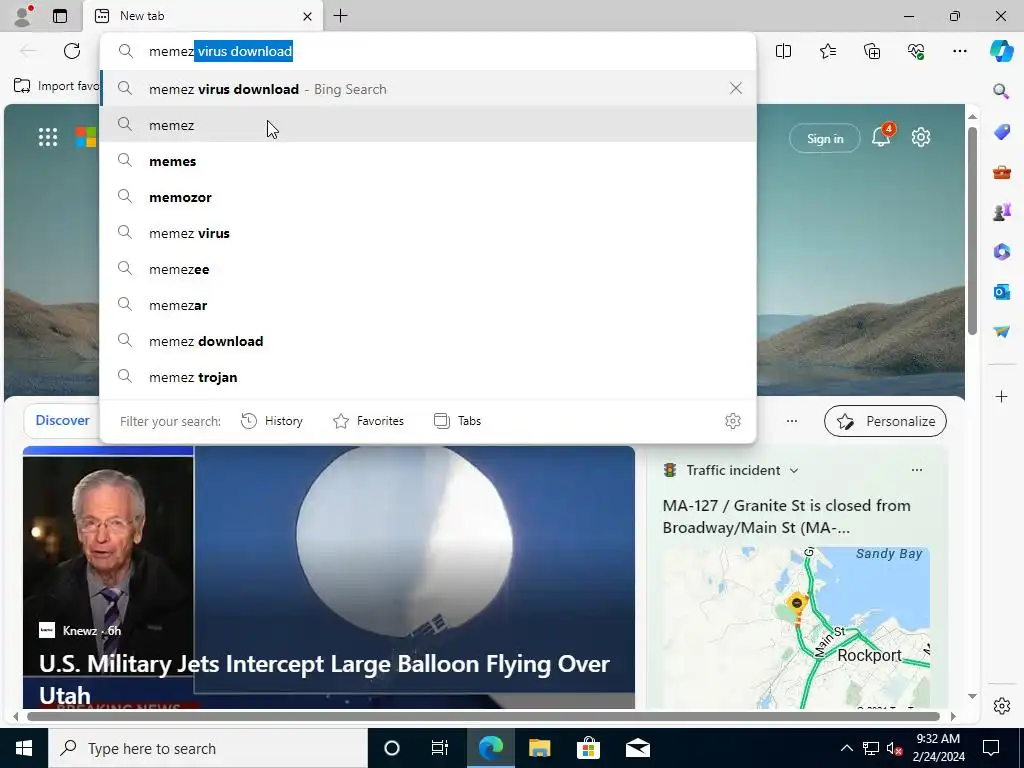Open the sidebar Microsoft 365 icon
Viewport: 1024px width, 768px height.
[1001, 251]
